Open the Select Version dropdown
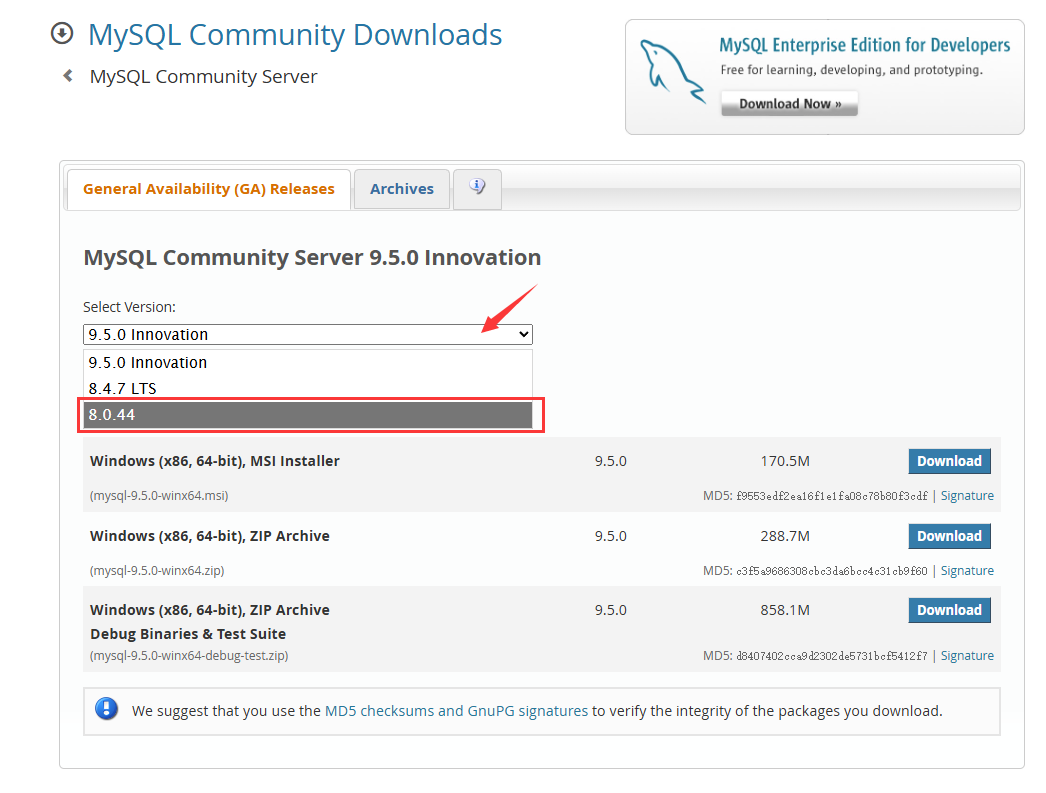1046x793 pixels. [x=308, y=334]
